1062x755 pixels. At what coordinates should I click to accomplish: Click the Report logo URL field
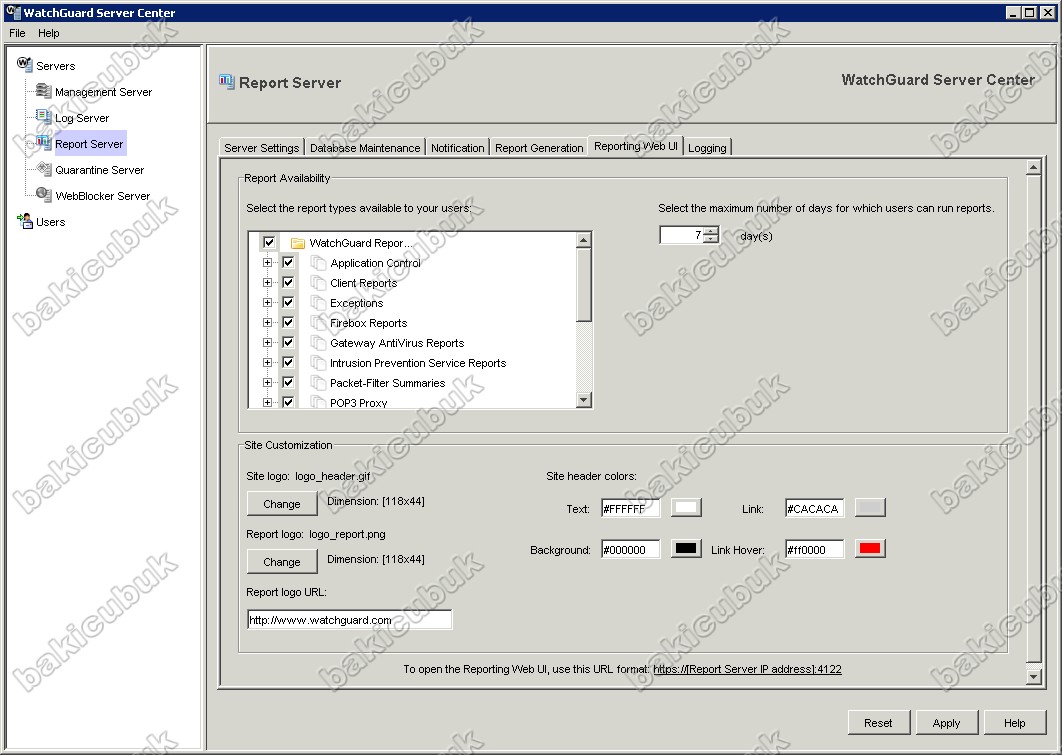point(349,620)
